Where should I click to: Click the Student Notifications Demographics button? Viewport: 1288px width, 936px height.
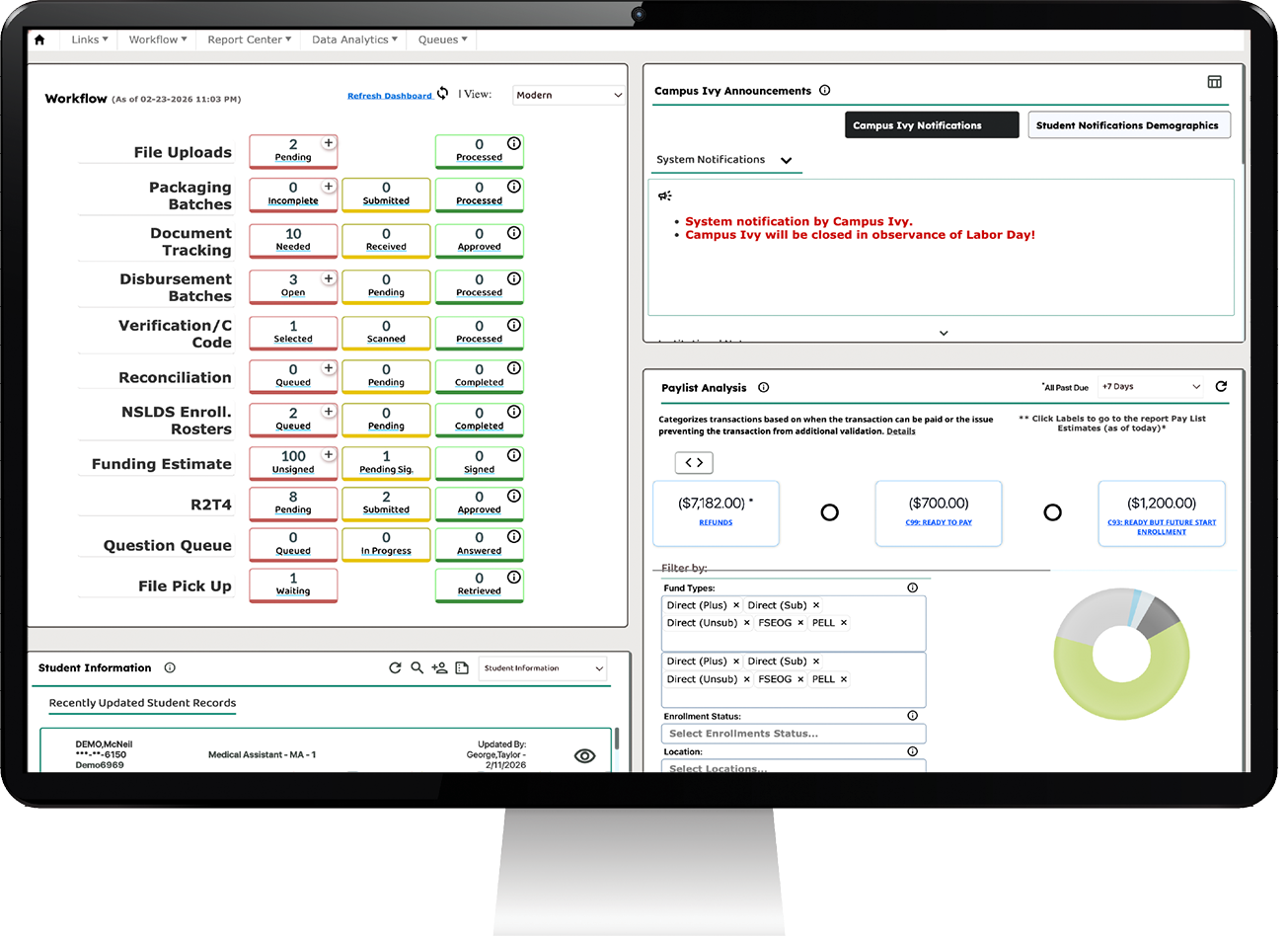pos(1128,125)
